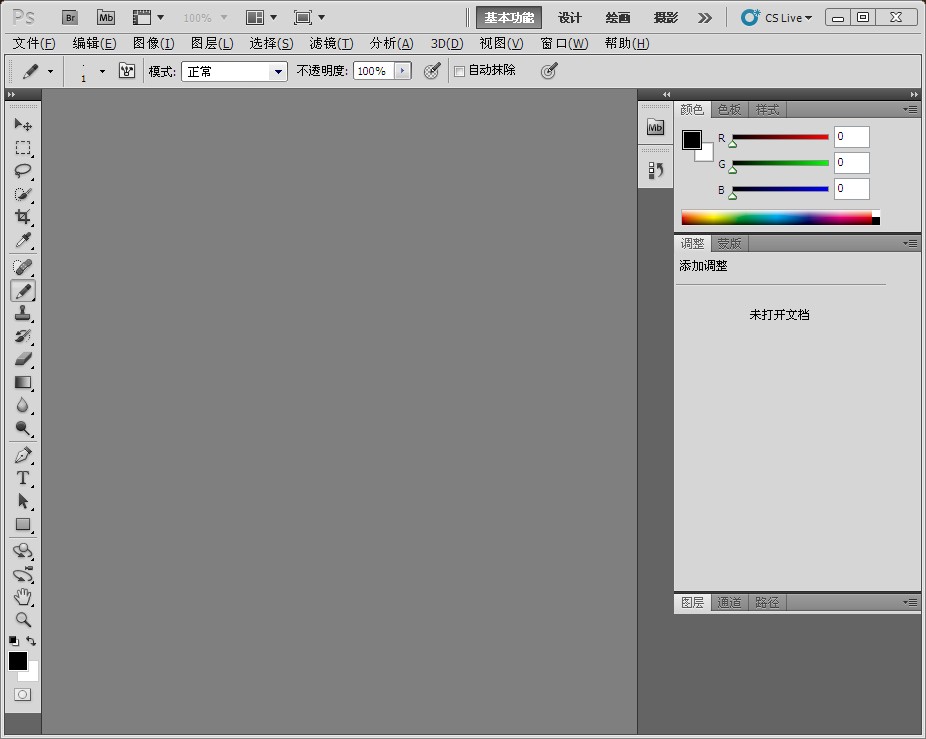The image size is (926, 739).
Task: Select the Rectangle shape tool
Action: click(23, 524)
